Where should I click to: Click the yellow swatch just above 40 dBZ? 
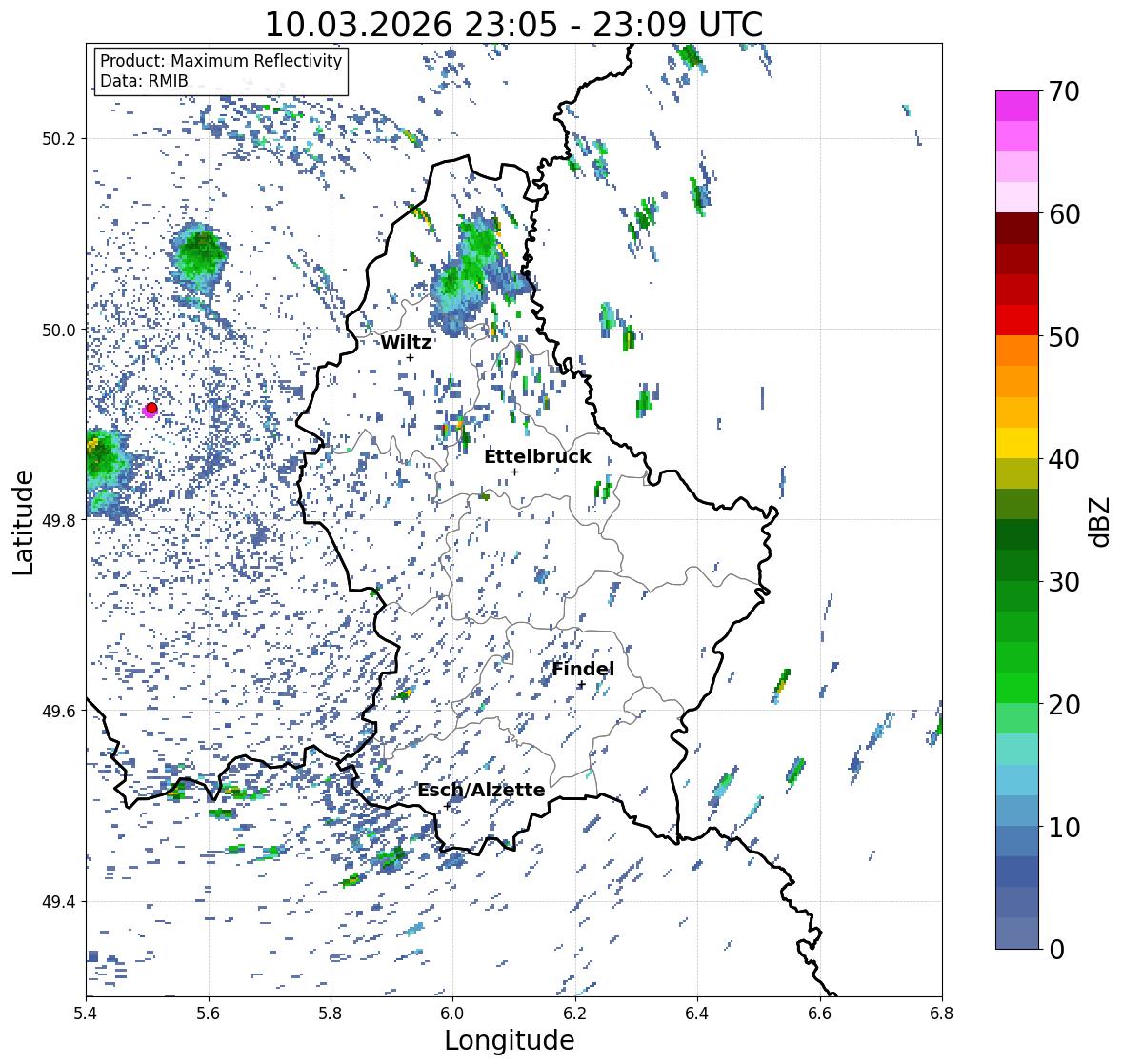click(x=1017, y=443)
